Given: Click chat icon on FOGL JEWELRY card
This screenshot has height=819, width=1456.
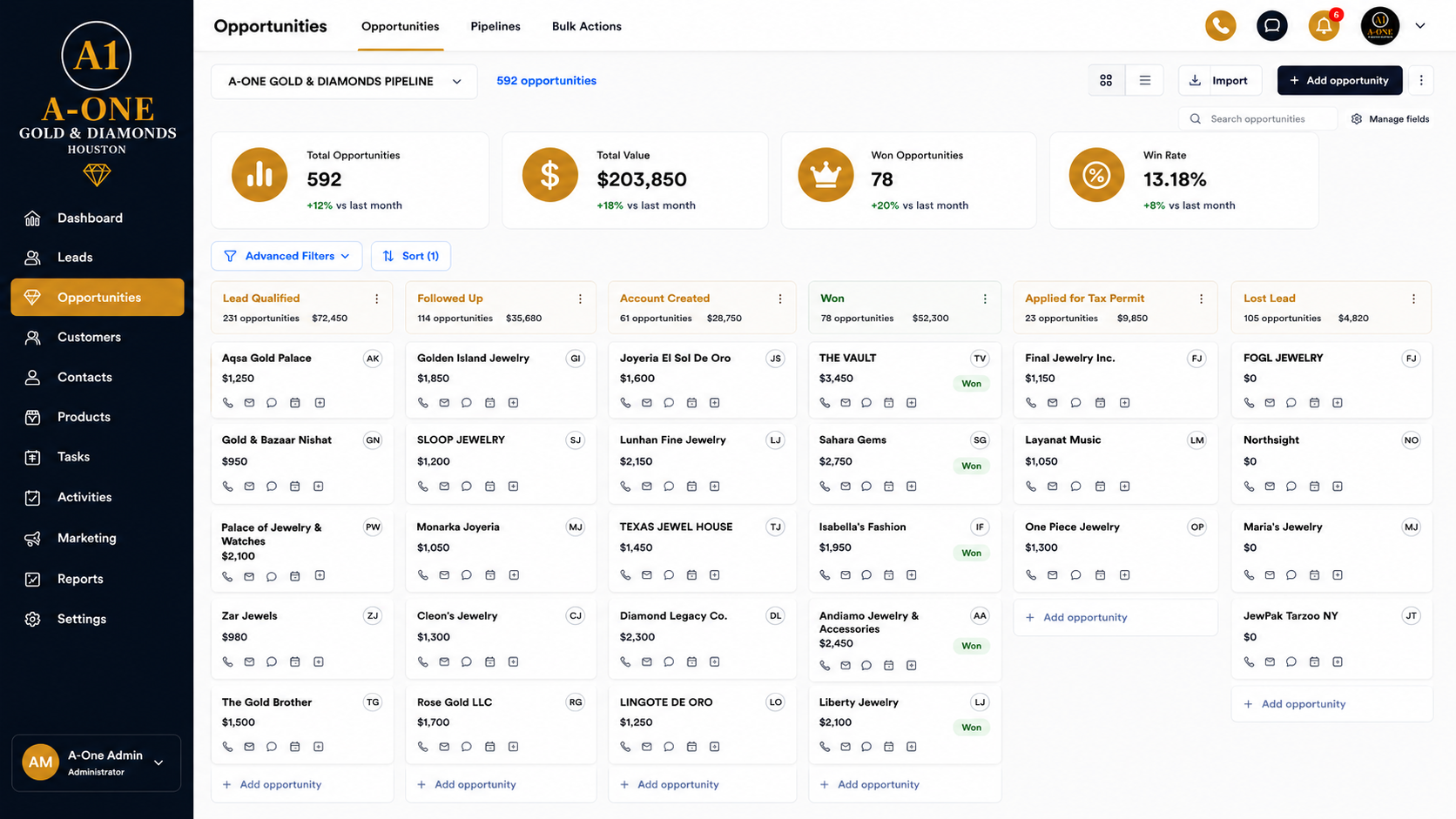Looking at the screenshot, I should coord(1291,403).
